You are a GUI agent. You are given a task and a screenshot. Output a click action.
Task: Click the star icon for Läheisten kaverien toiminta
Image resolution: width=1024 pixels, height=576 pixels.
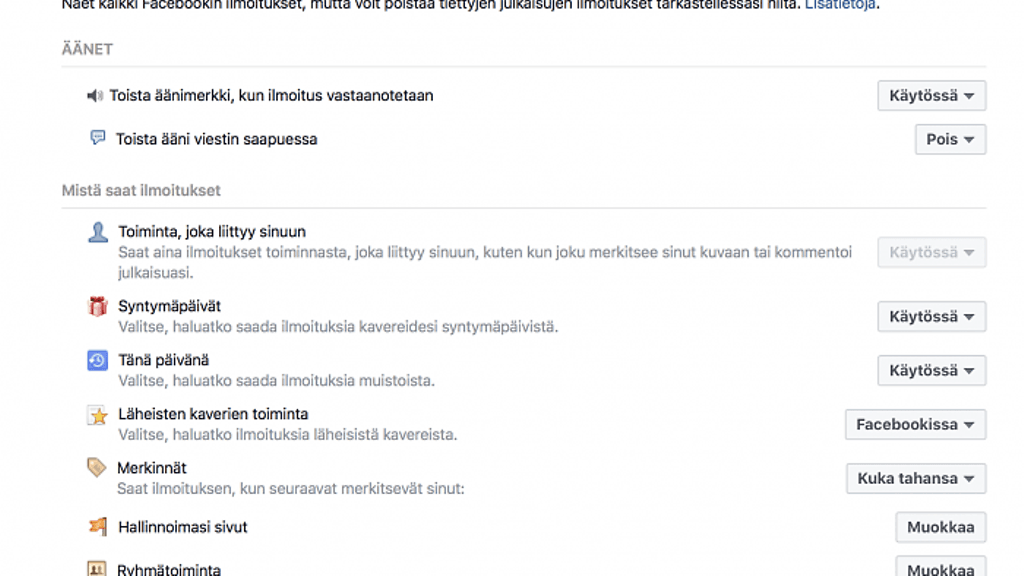pos(97,415)
